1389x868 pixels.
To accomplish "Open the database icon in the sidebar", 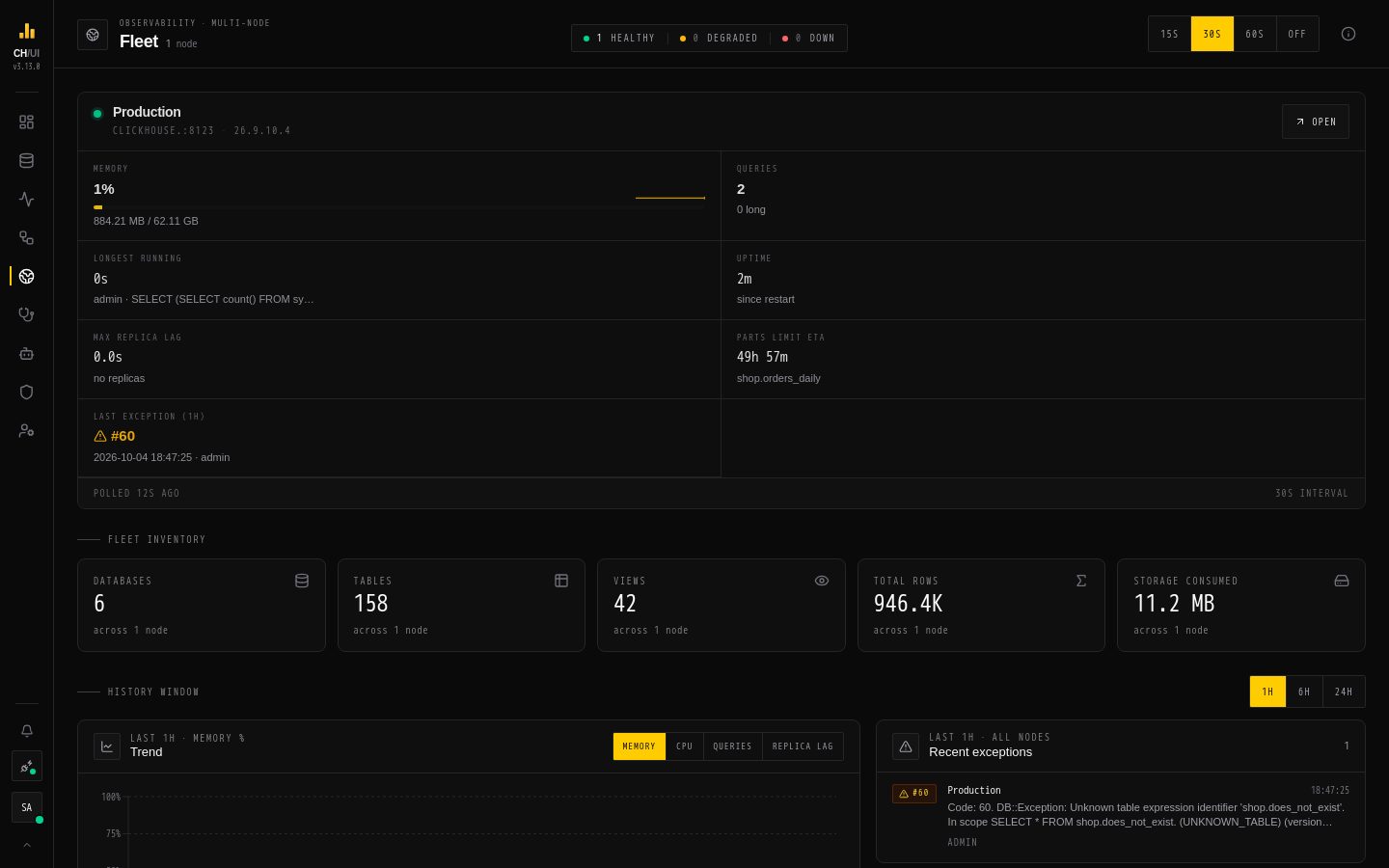I will tap(26, 161).
